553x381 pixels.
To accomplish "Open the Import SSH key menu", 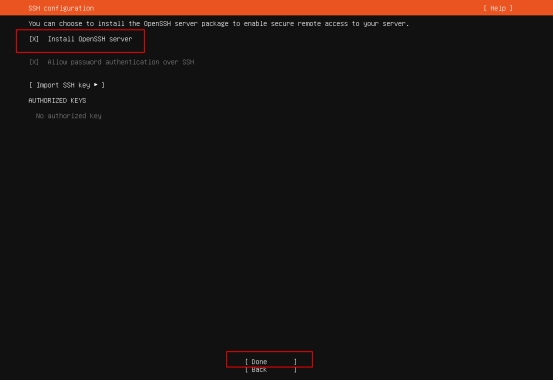I will point(67,85).
